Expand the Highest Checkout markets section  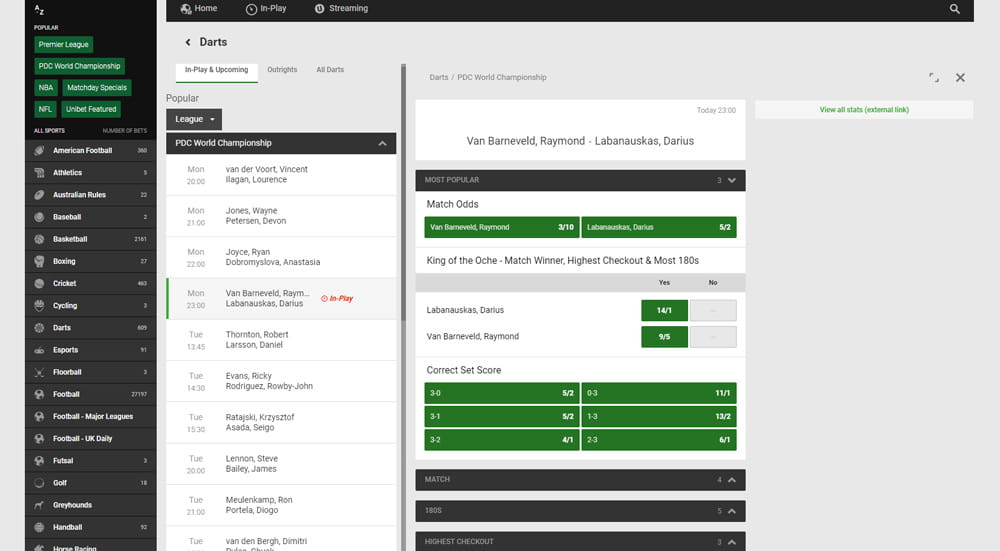click(x=732, y=542)
